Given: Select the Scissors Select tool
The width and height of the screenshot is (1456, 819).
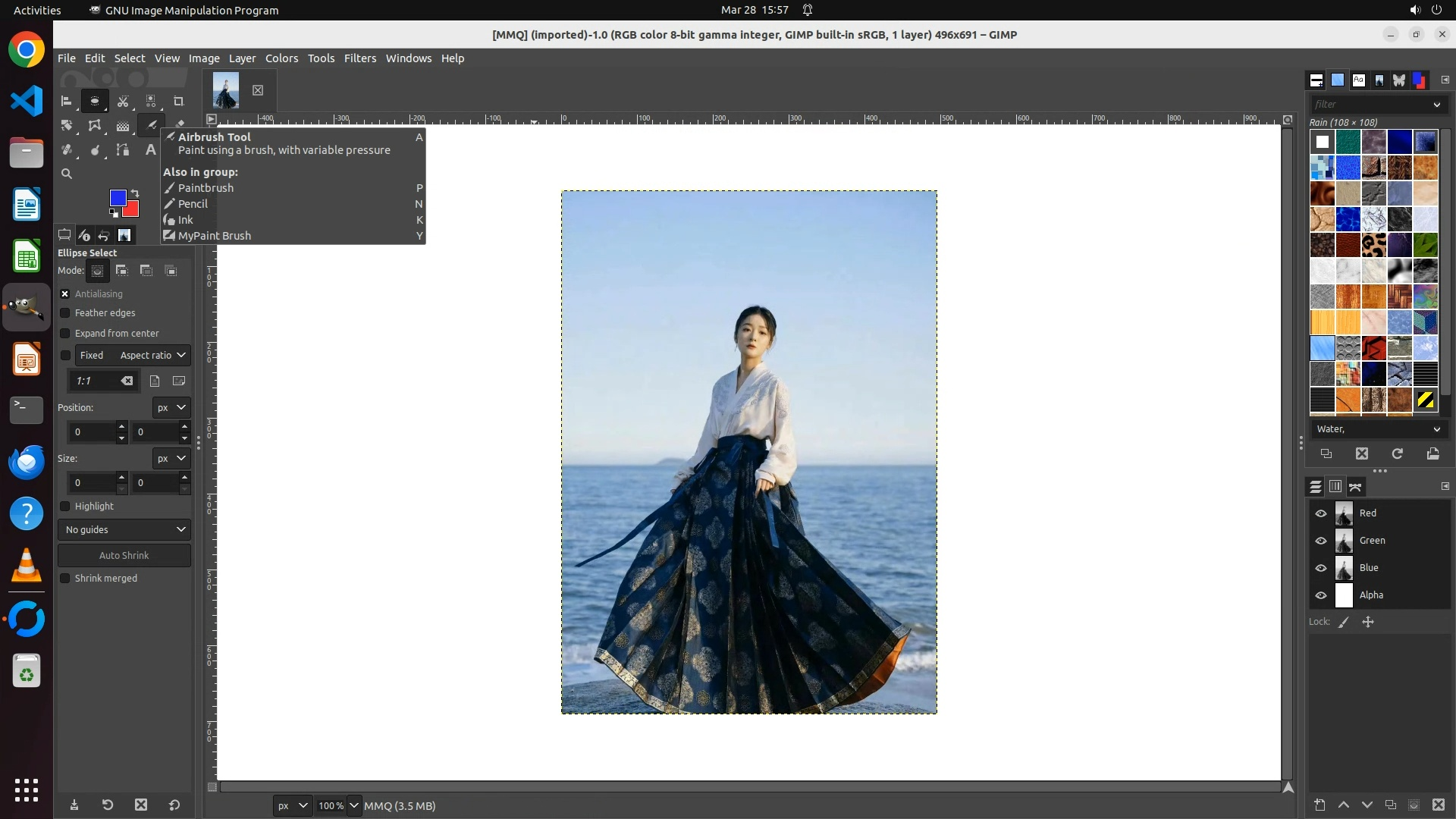Looking at the screenshot, I should pos(123,101).
